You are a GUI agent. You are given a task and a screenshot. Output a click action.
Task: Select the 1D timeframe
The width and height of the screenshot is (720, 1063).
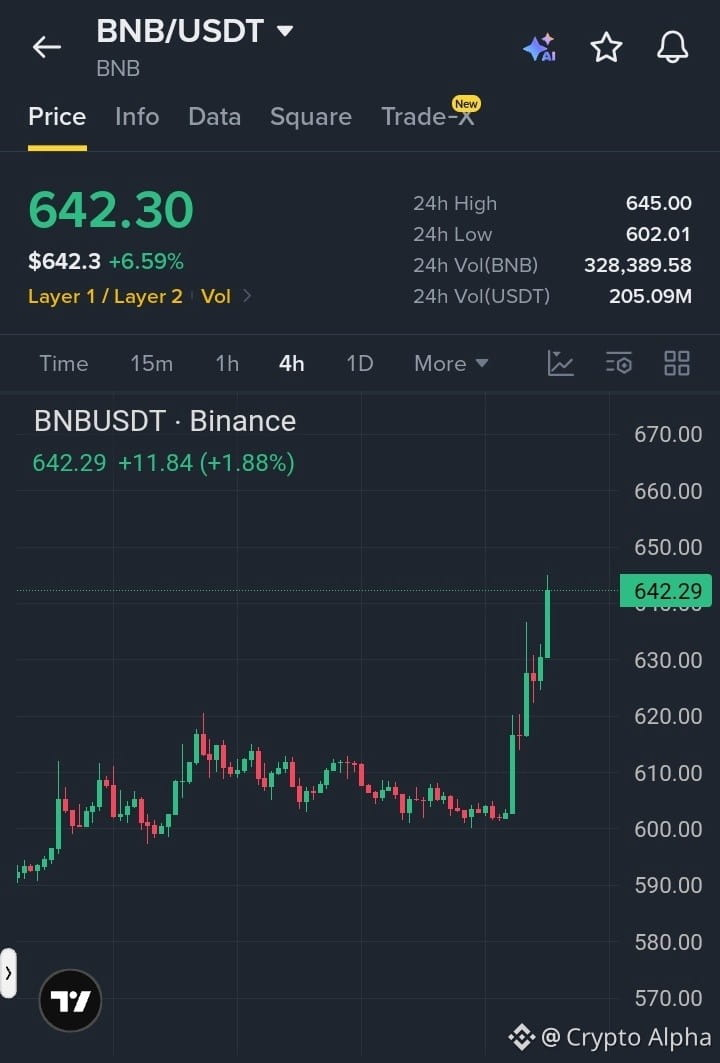click(359, 363)
